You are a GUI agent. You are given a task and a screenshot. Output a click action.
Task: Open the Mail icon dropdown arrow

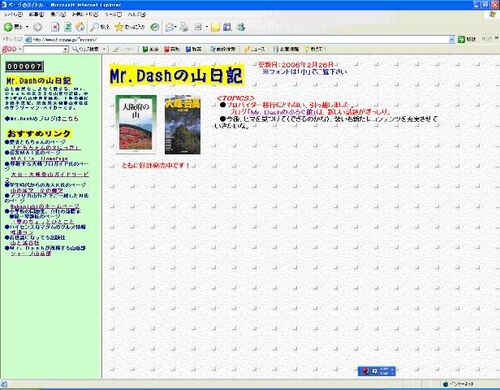(176, 27)
